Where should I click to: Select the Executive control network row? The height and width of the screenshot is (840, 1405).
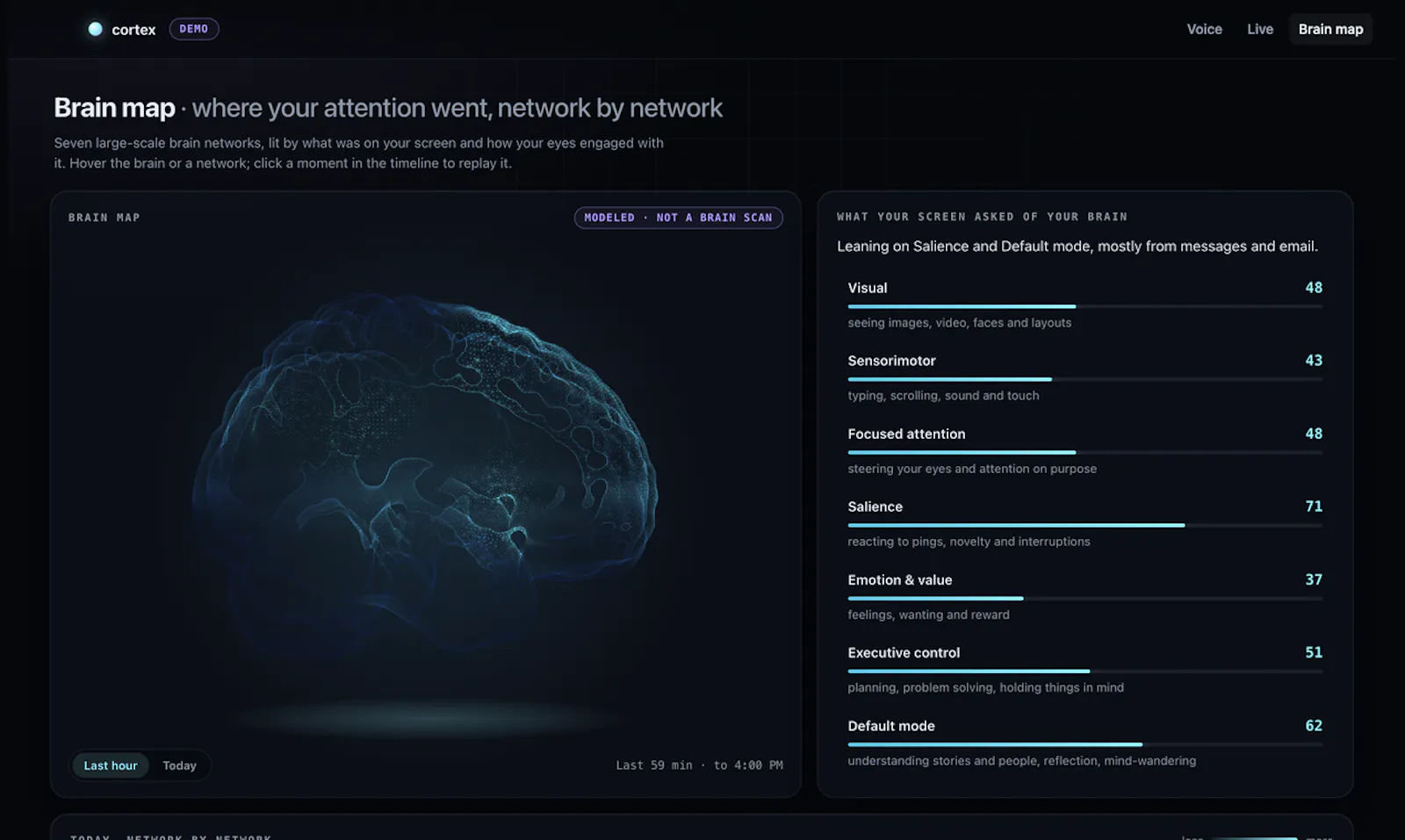point(1084,669)
